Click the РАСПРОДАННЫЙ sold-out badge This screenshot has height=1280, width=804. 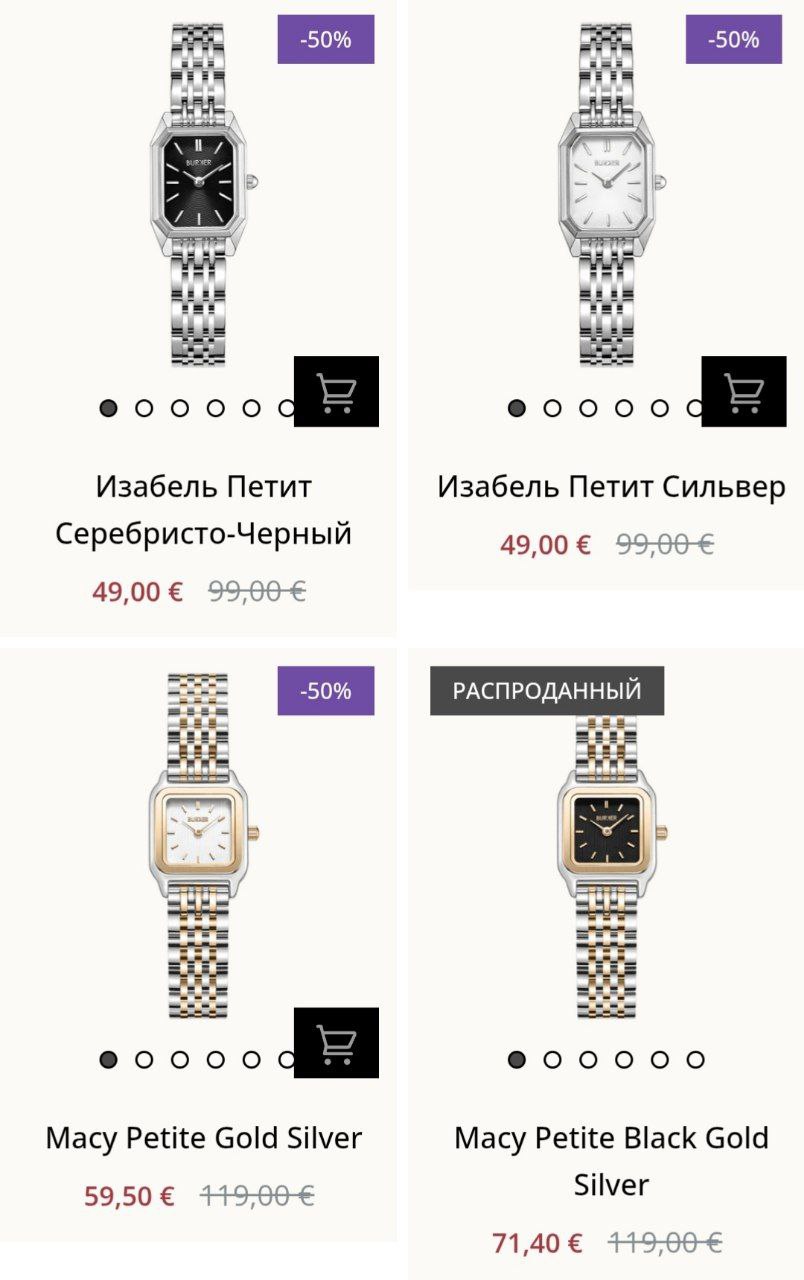tap(547, 691)
